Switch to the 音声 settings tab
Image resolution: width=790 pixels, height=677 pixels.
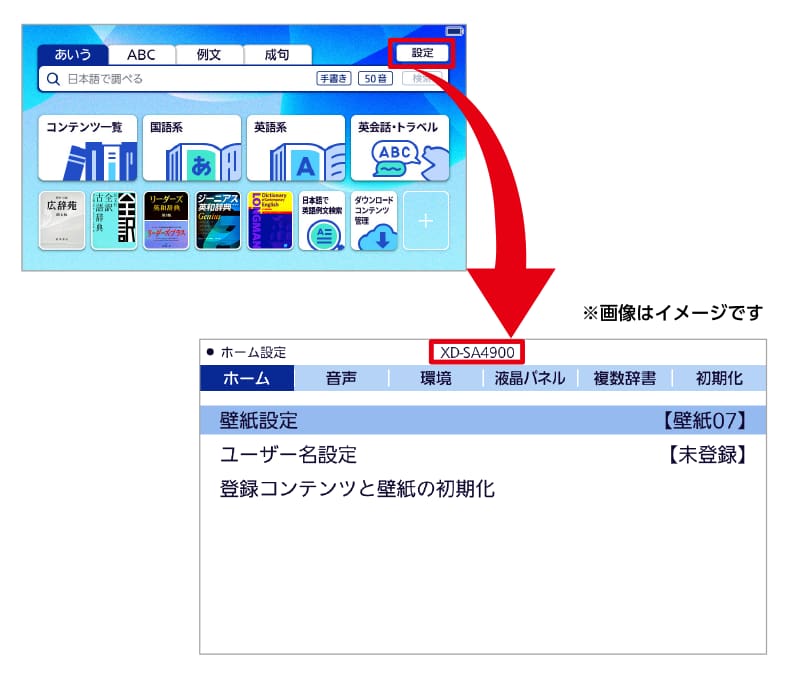[x=341, y=378]
